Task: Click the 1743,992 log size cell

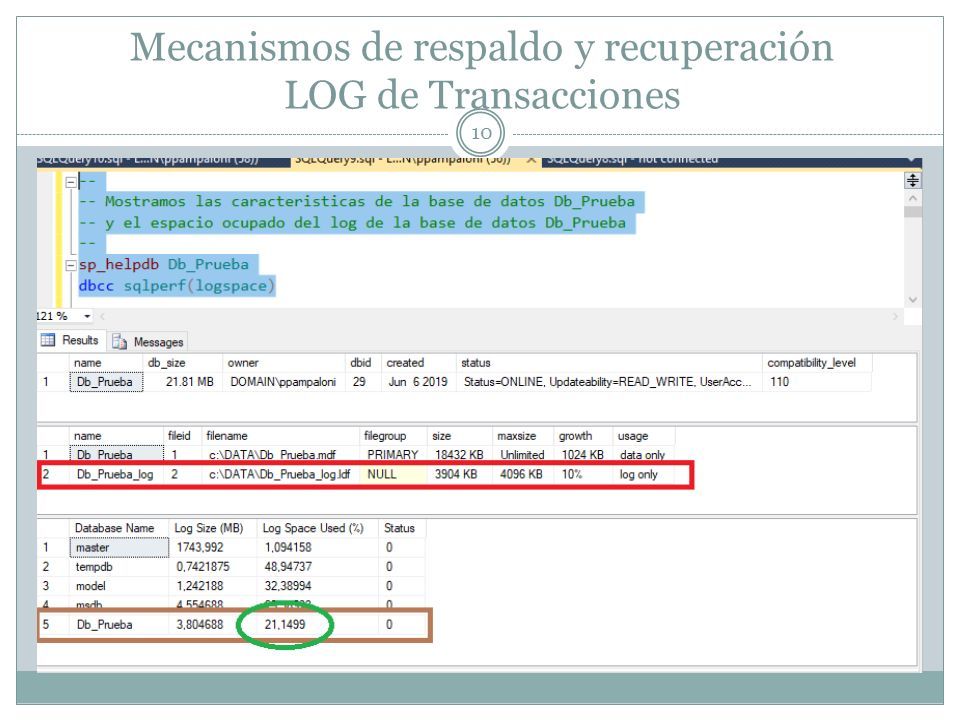Action: (x=212, y=548)
